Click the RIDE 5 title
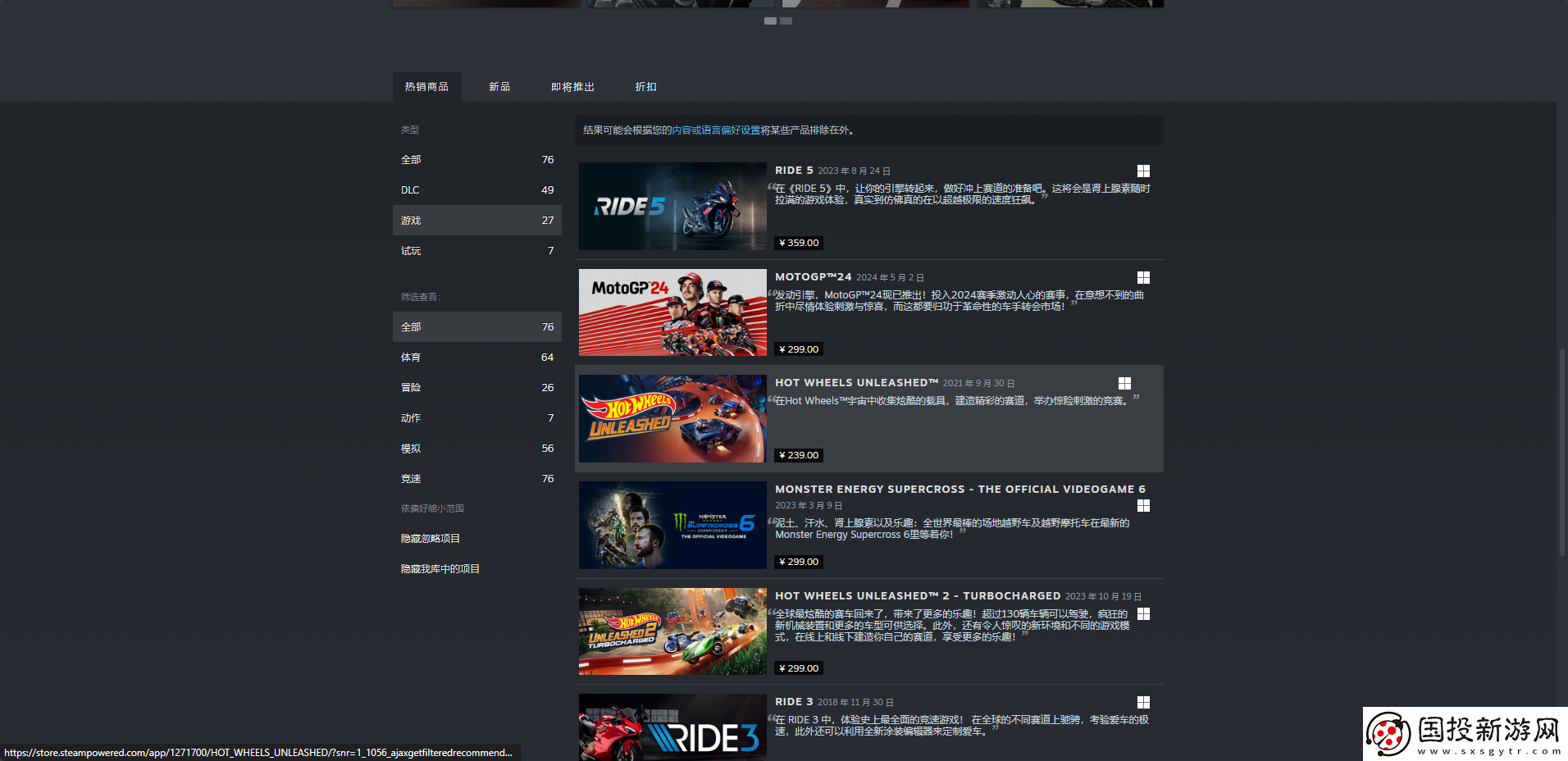This screenshot has width=1568, height=761. coord(794,171)
